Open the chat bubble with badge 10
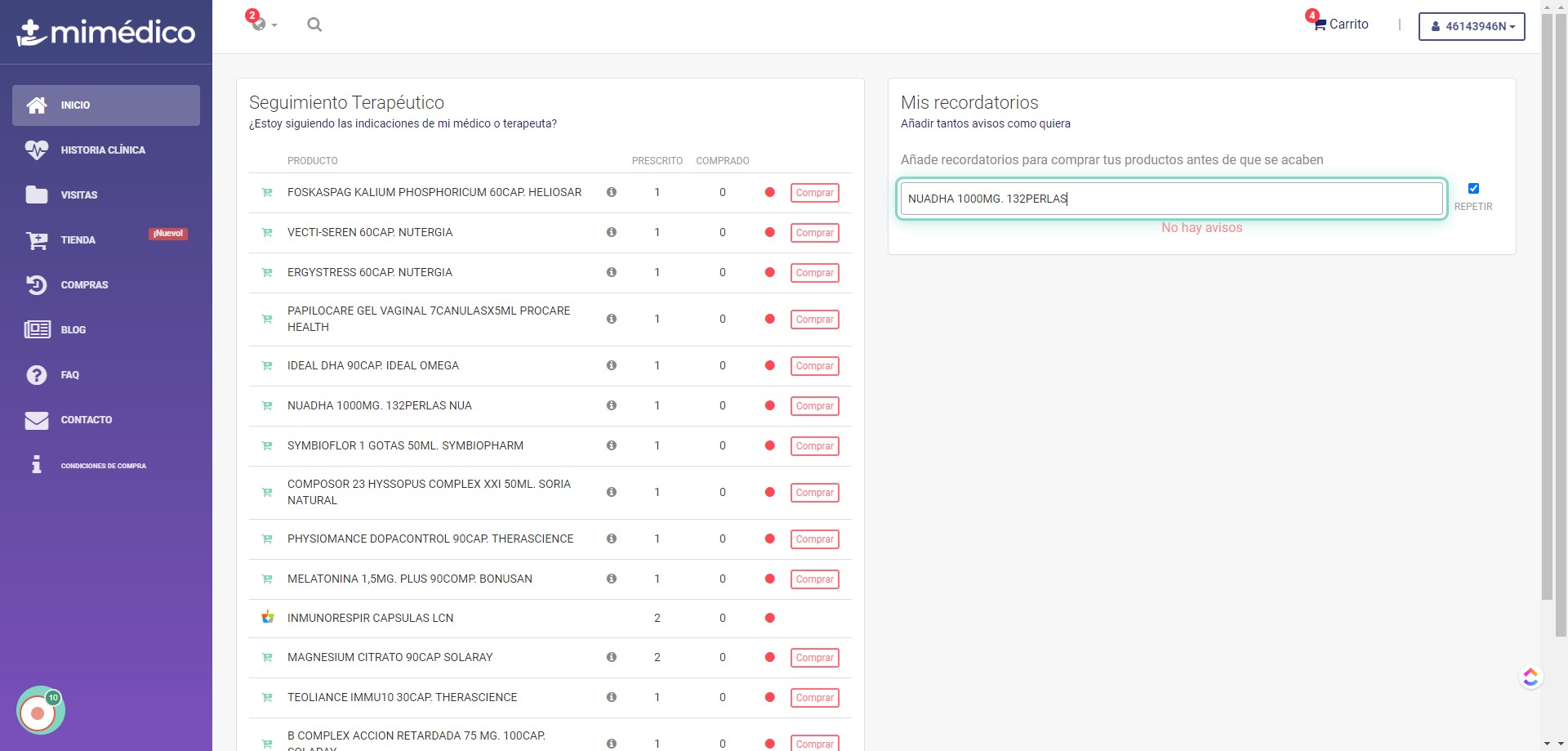 tap(40, 711)
